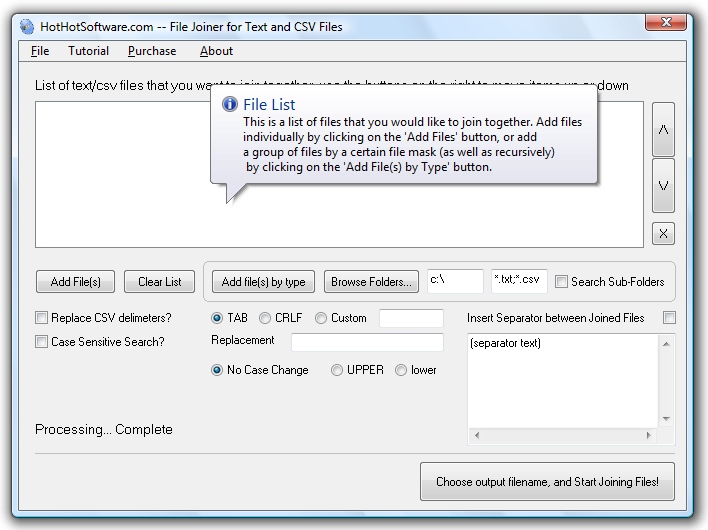
Task: Select UPPER case radio option
Action: pos(337,370)
